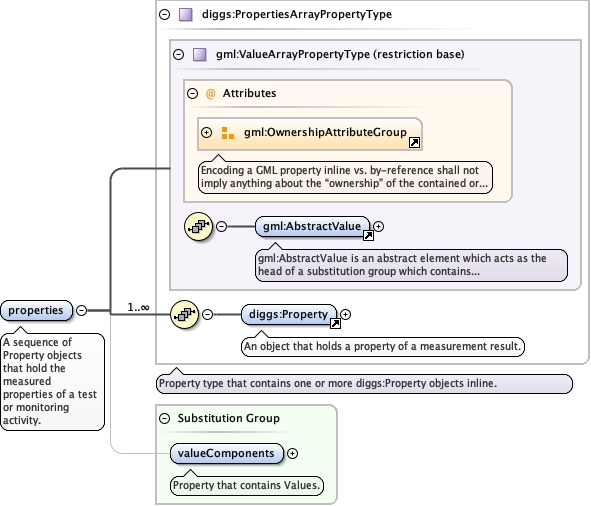Click 'Property that contains Values.' annotation
Image resolution: width=591 pixels, height=506 pixels.
click(247, 486)
